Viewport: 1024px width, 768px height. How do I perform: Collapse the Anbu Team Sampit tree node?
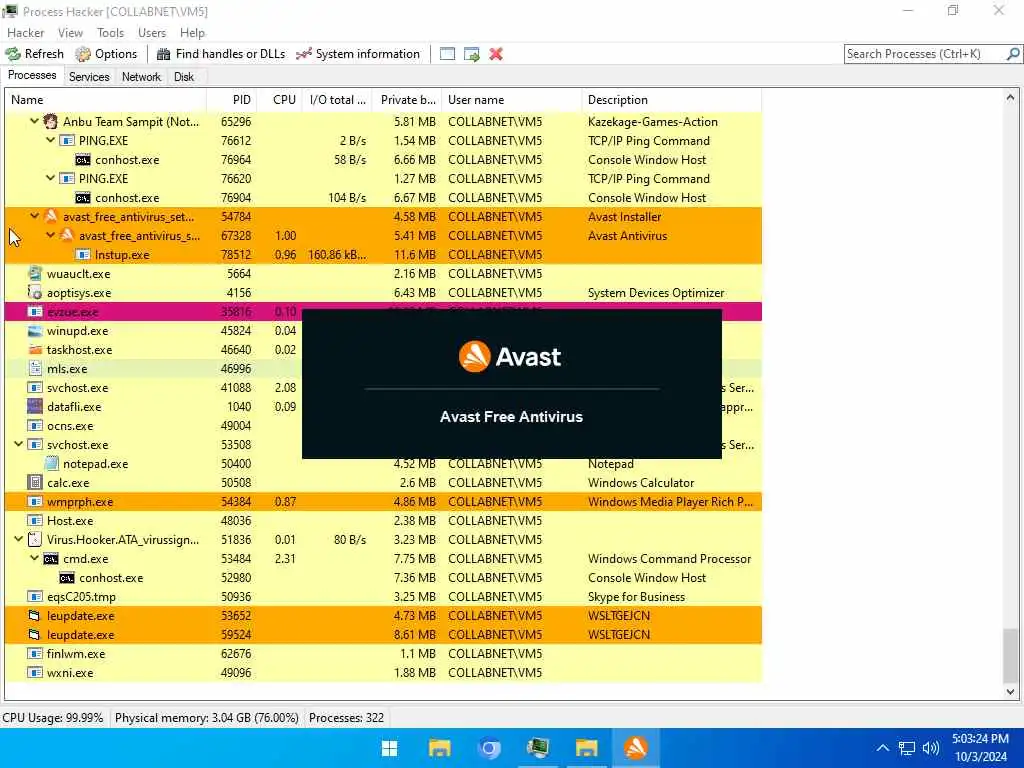pos(35,121)
